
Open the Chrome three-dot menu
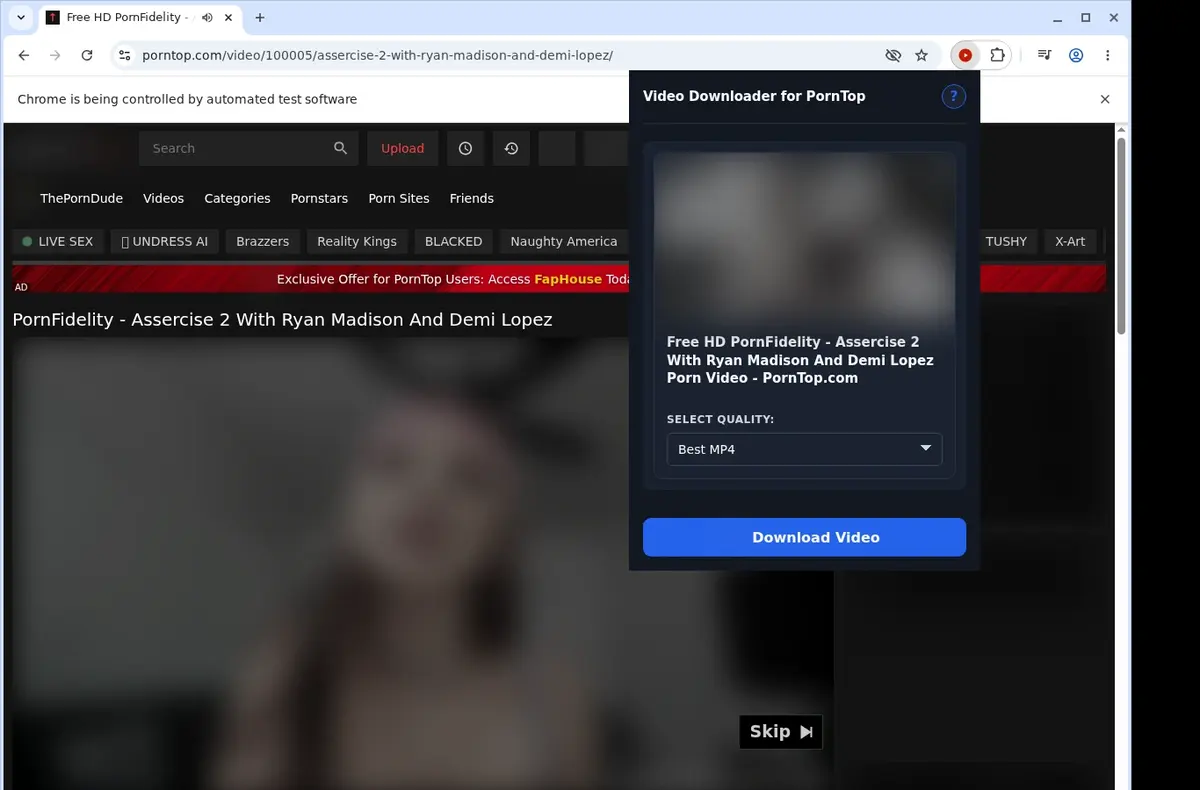tap(1108, 56)
